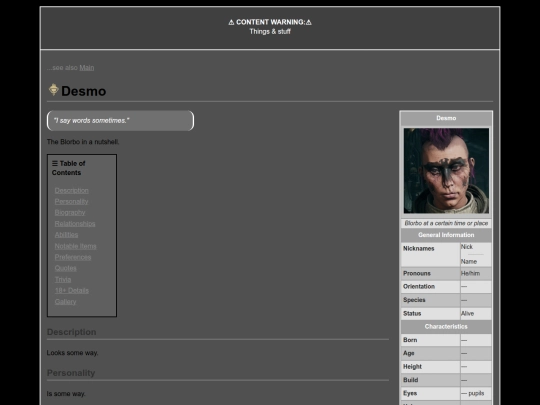The width and height of the screenshot is (540, 405).
Task: Click the Build row label
Action: tap(411, 380)
